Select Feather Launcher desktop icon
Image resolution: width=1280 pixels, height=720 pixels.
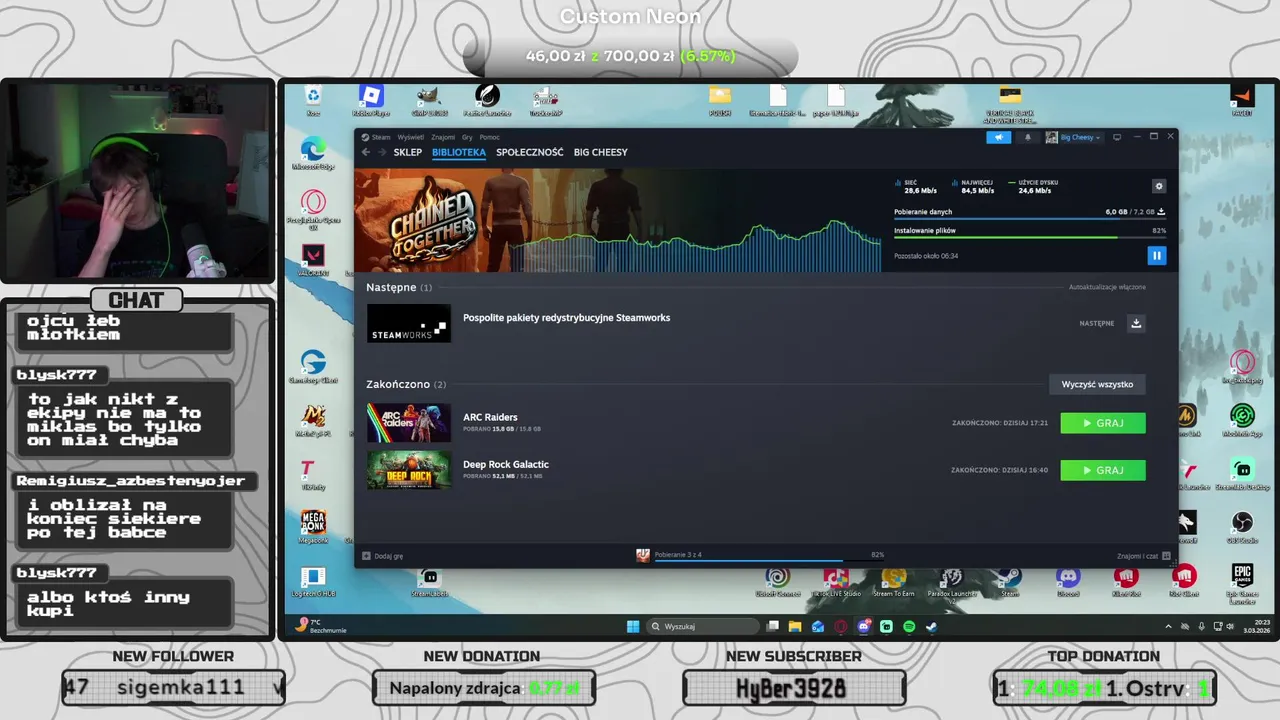pyautogui.click(x=487, y=99)
